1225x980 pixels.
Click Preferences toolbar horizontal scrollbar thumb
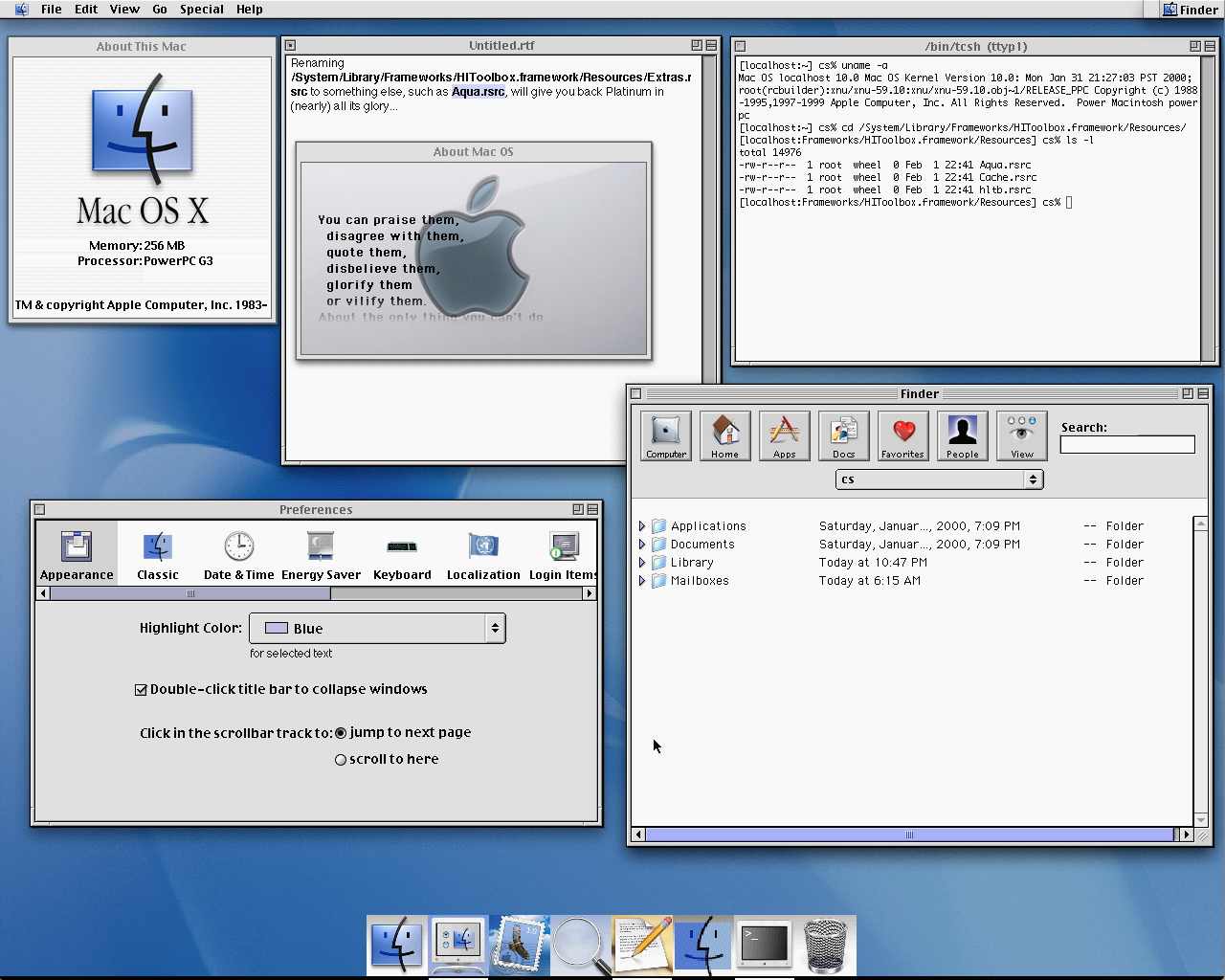click(x=190, y=593)
